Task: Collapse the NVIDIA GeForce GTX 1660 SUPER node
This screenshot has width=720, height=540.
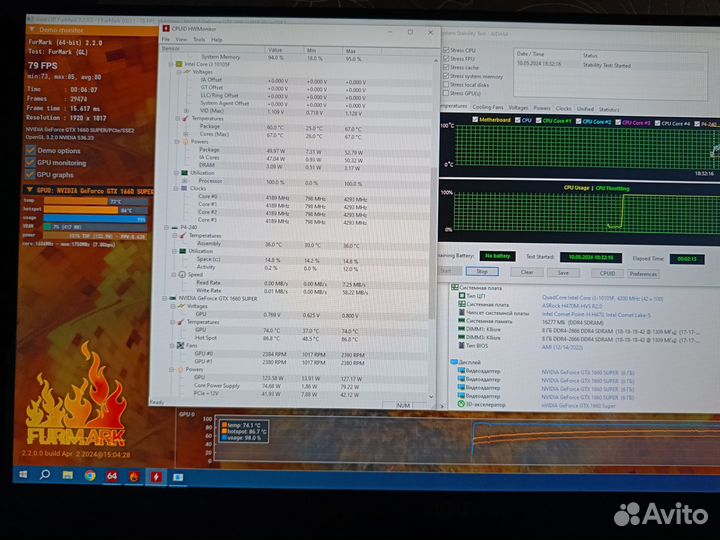Action: (164, 298)
